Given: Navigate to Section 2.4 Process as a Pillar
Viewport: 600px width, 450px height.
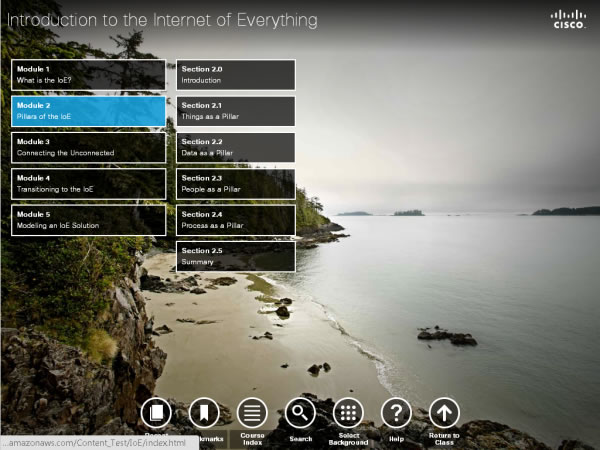Looking at the screenshot, I should click(x=236, y=220).
